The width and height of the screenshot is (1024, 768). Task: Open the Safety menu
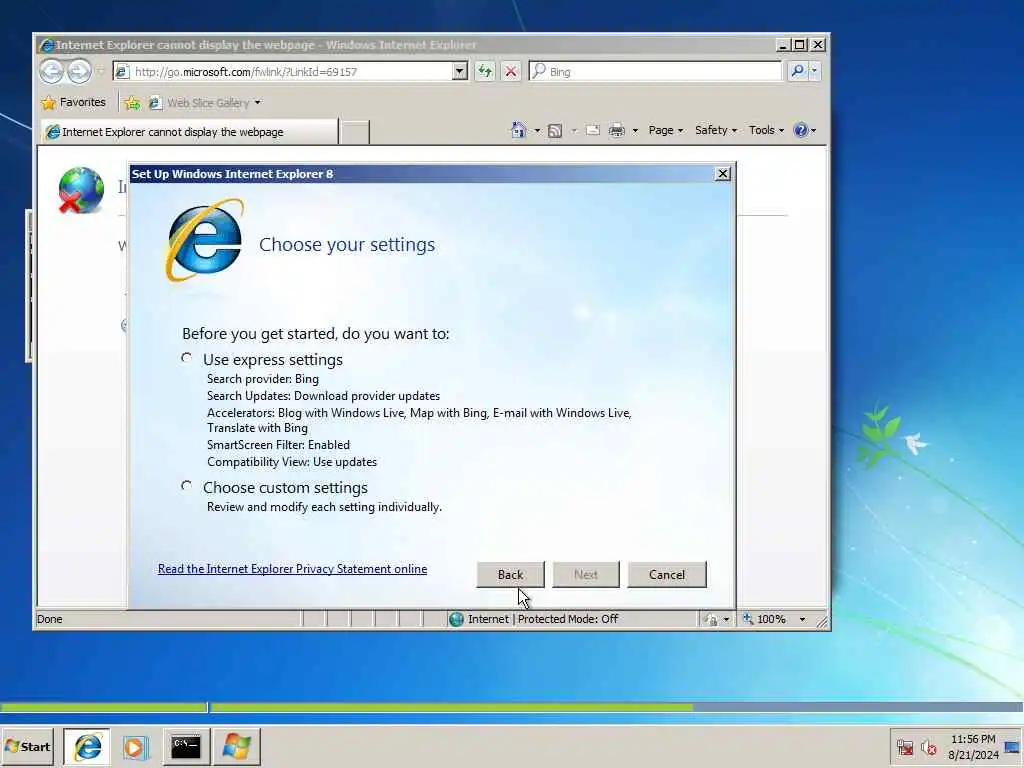716,130
